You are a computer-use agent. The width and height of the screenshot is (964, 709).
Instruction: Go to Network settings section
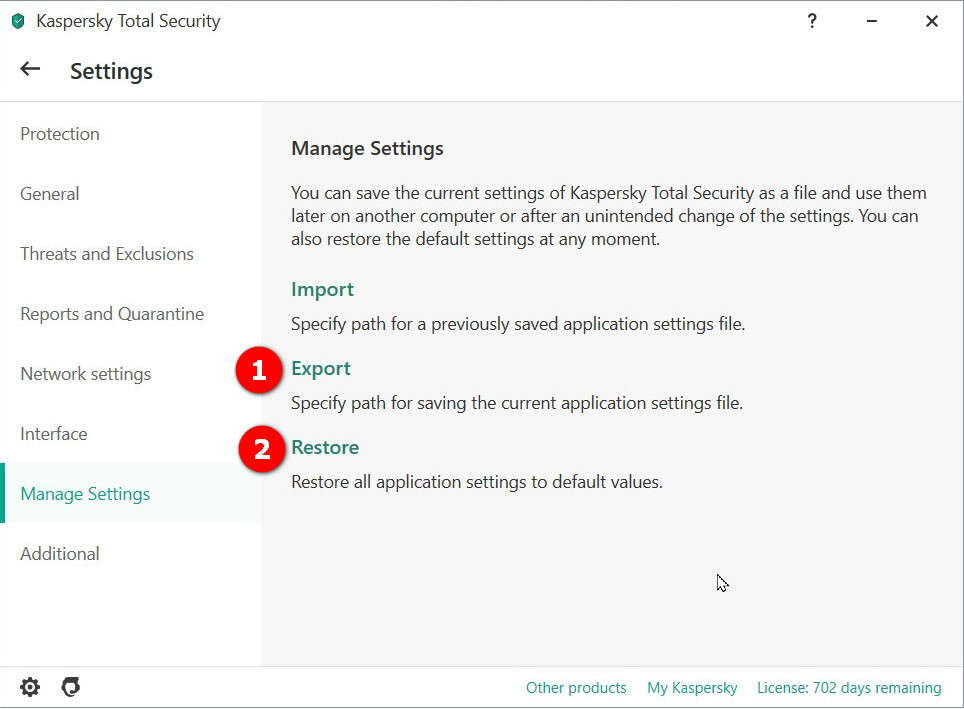point(86,374)
